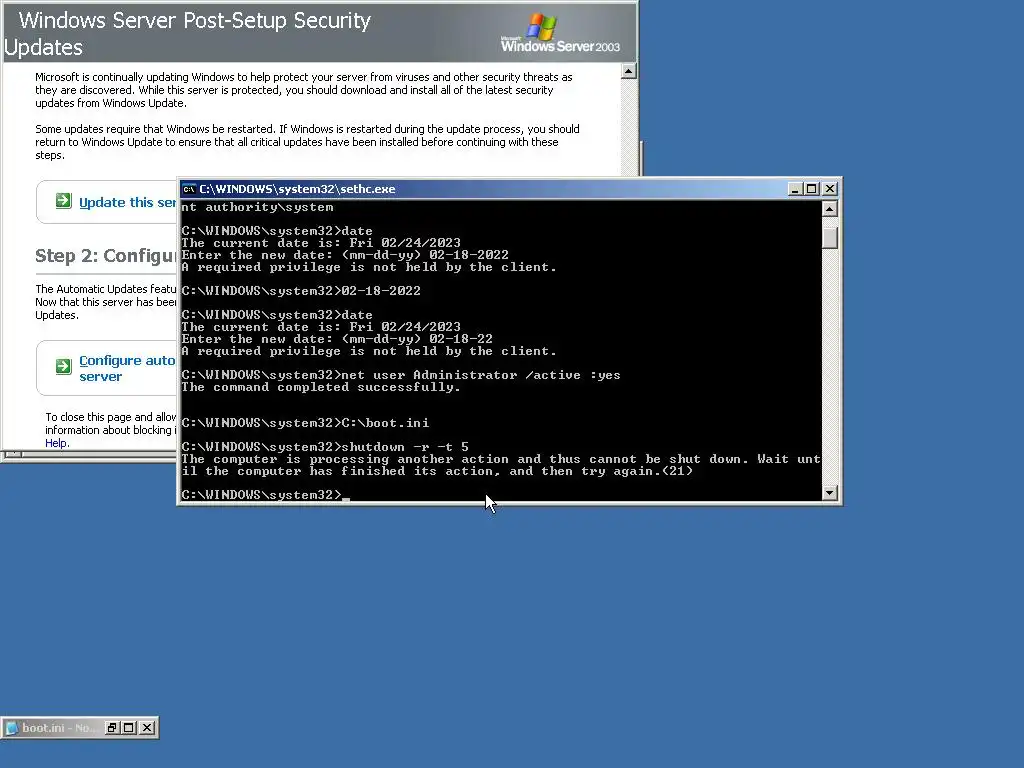Click the green arrow beside Configure automatic updating
Screen dimensions: 1024x768
63,366
